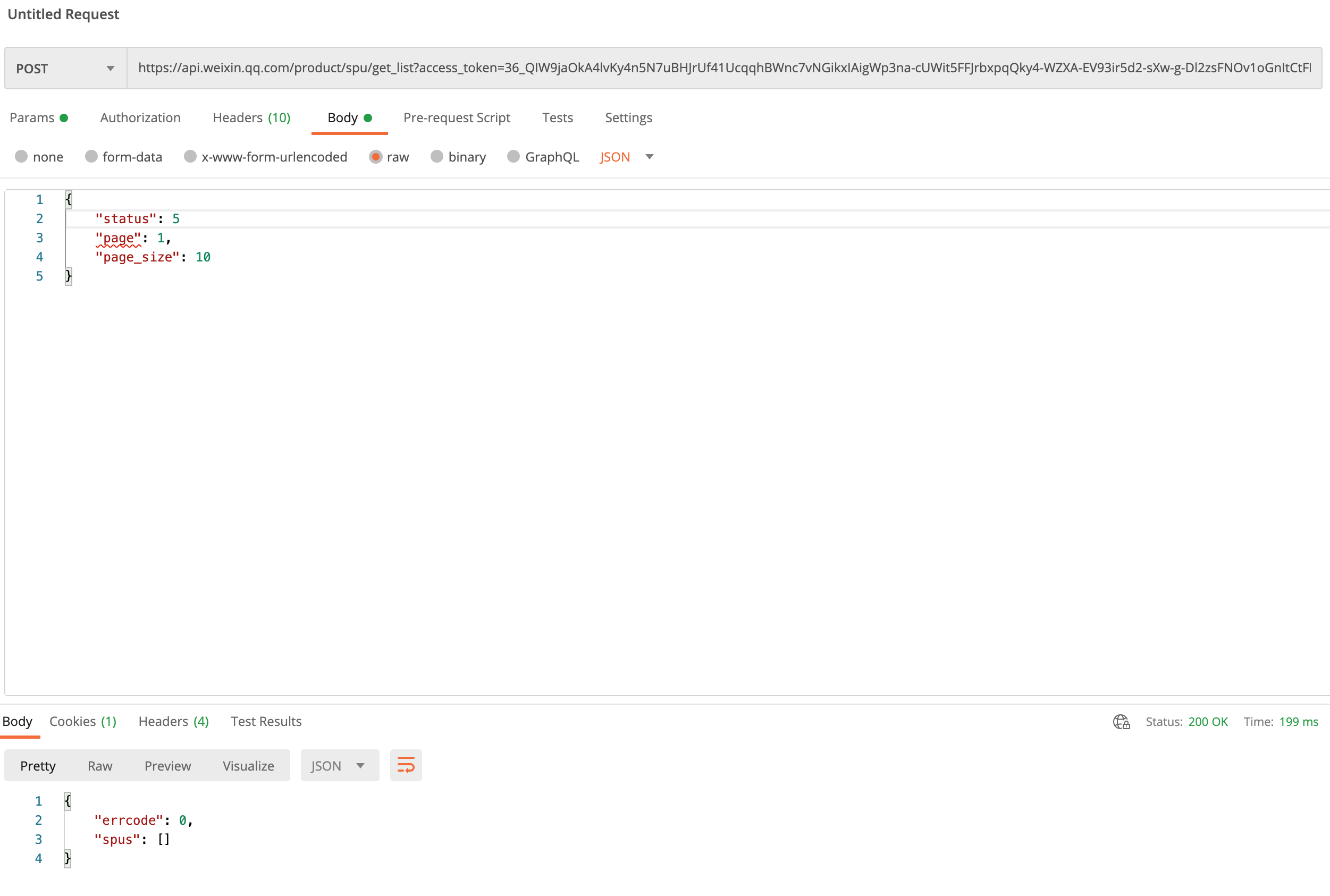Viewport: 1330px width, 896px height.
Task: Open the Authorization tab
Action: coord(140,118)
